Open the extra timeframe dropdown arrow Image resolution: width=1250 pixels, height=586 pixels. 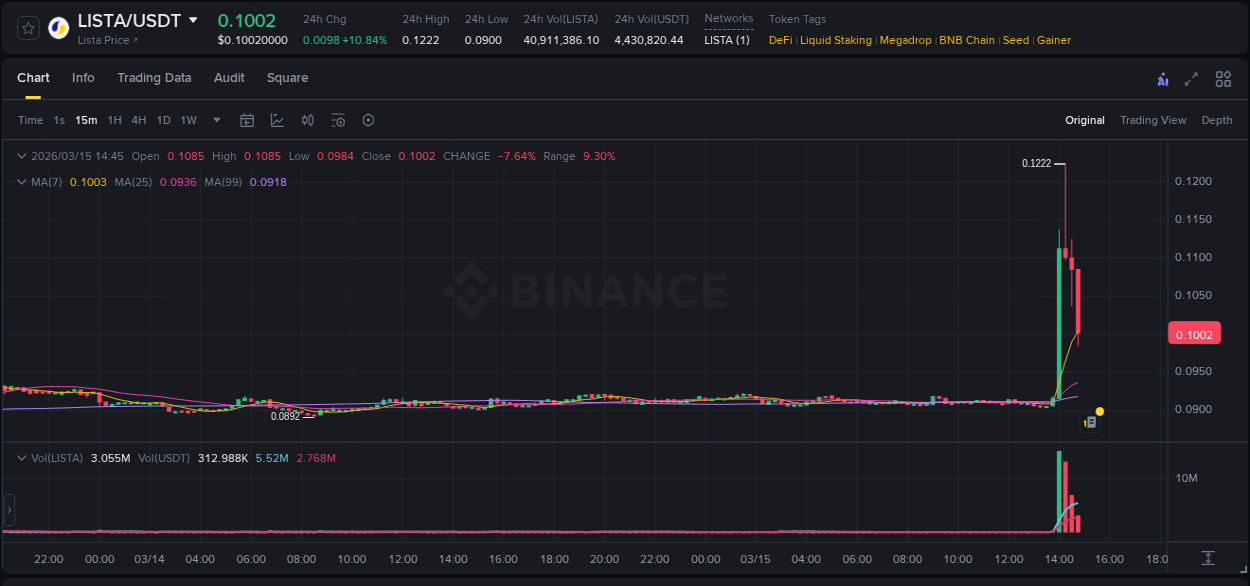tap(216, 120)
